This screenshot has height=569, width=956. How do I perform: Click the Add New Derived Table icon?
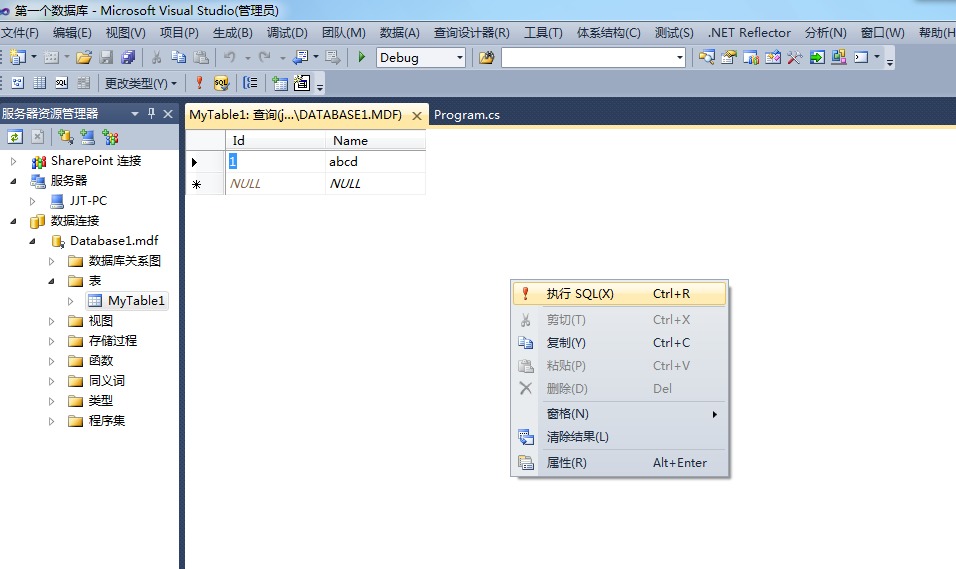(x=302, y=83)
